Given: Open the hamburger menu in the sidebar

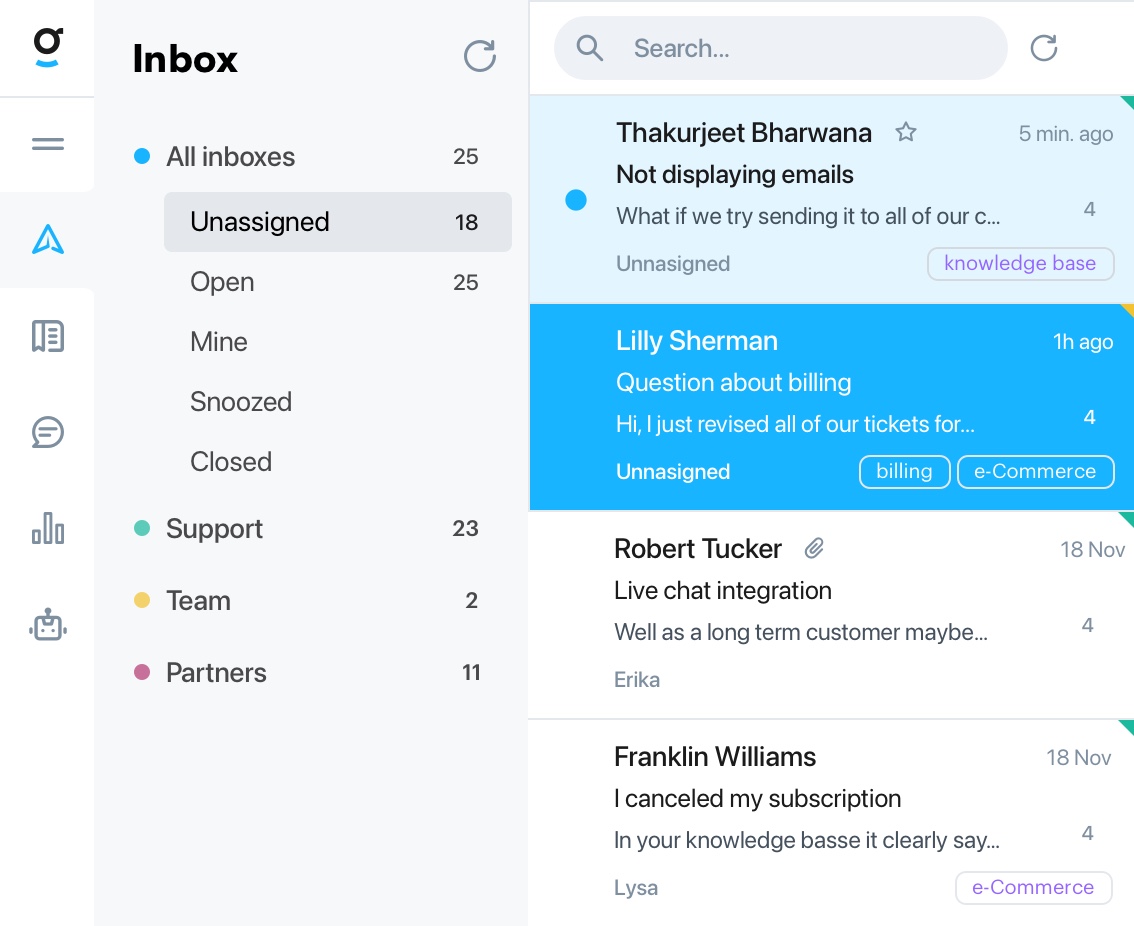Looking at the screenshot, I should click(48, 144).
